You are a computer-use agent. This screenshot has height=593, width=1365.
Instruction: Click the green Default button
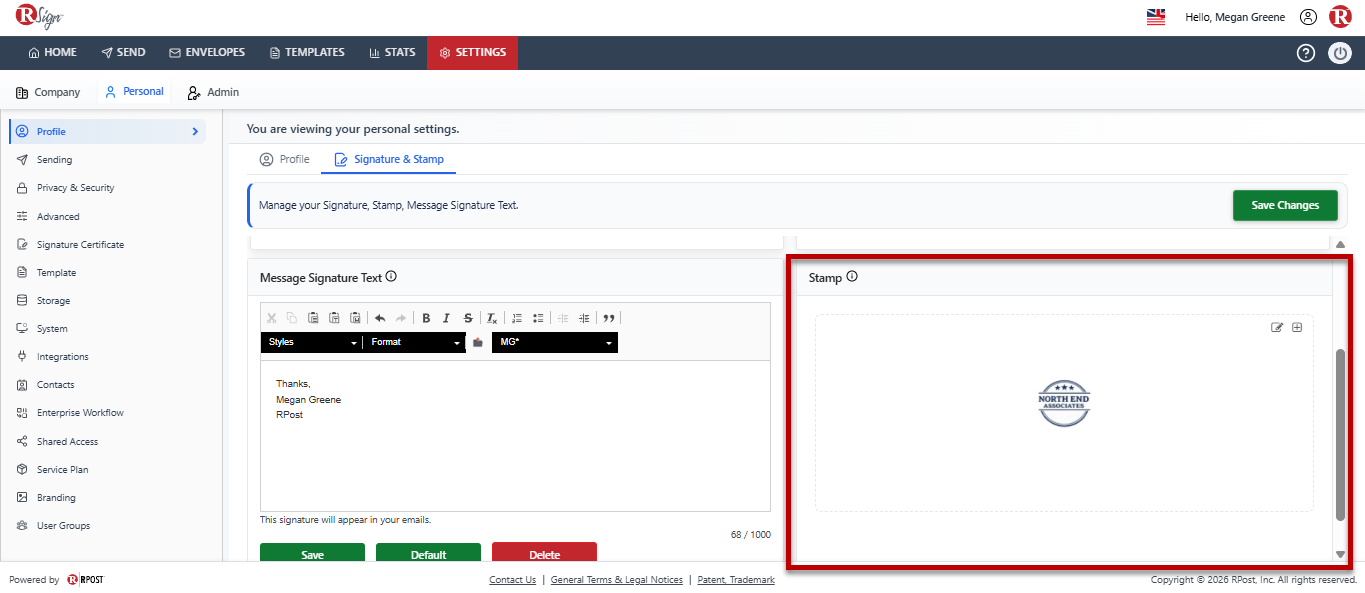pyautogui.click(x=428, y=553)
